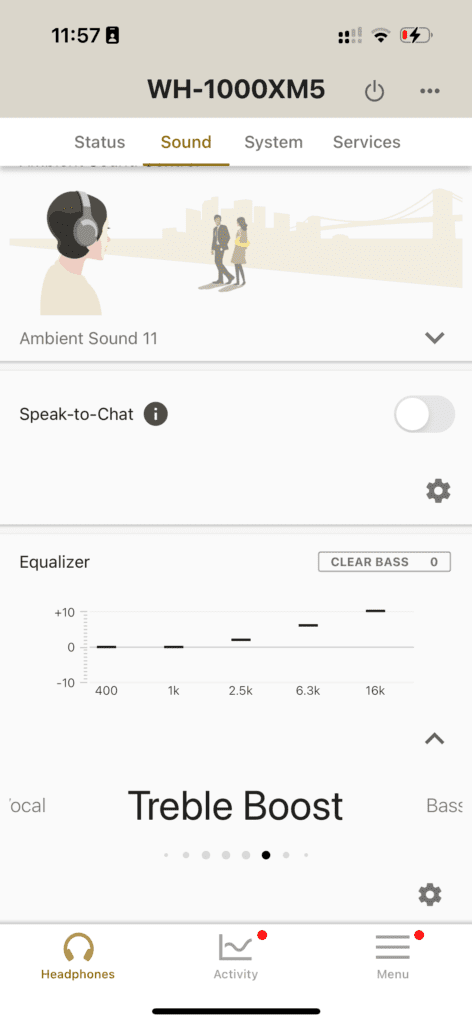Open the three-dot more options menu
This screenshot has height=1024, width=472.
[x=430, y=91]
